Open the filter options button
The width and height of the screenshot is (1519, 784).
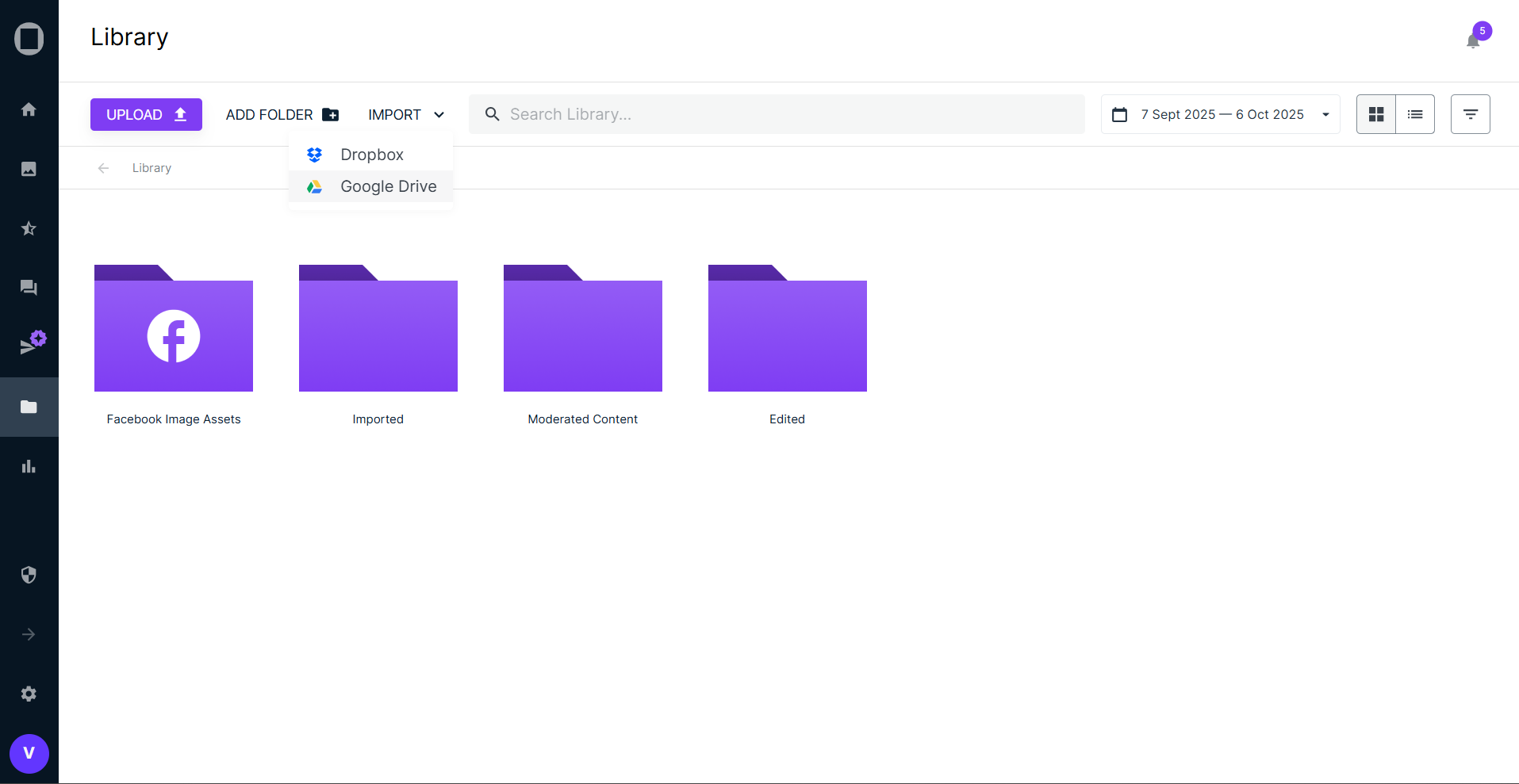click(x=1471, y=114)
